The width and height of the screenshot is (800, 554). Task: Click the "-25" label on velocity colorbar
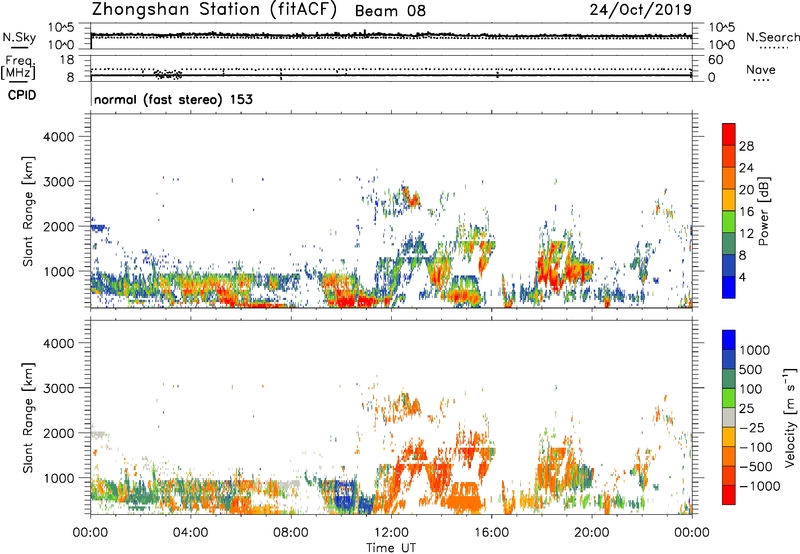[753, 428]
